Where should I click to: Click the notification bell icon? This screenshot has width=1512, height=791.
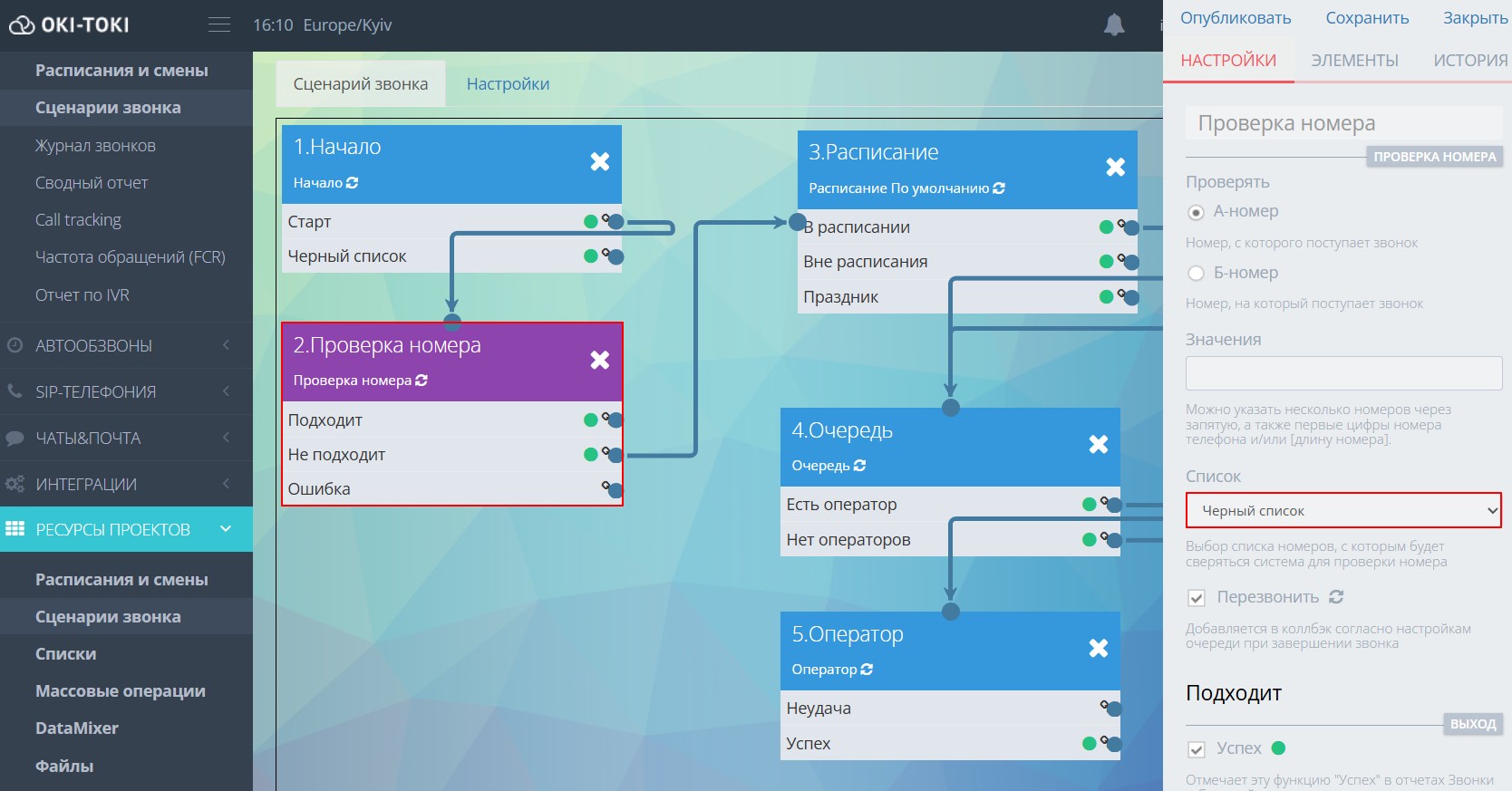pyautogui.click(x=1113, y=25)
